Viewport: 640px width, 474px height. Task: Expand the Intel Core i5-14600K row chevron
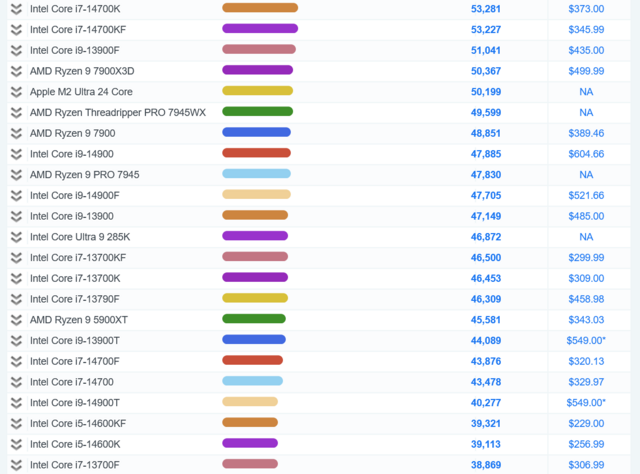click(16, 445)
